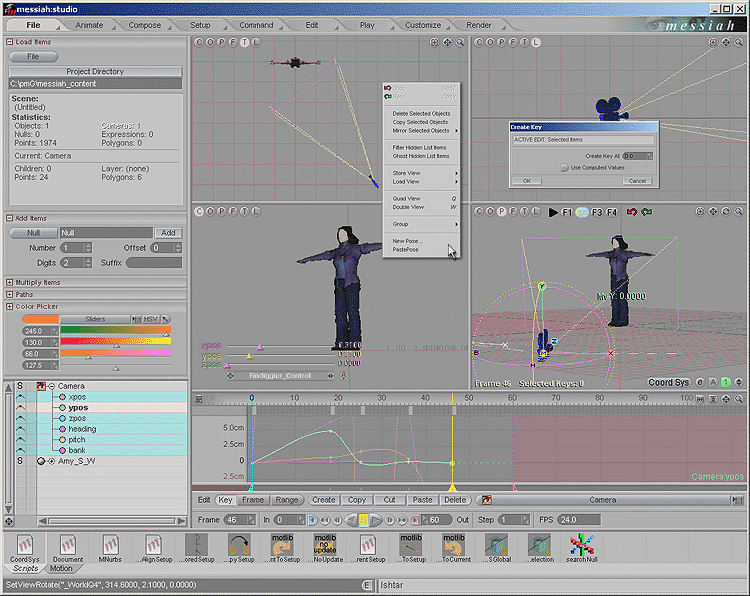Expand the Amy_S_W tree node

51,461
